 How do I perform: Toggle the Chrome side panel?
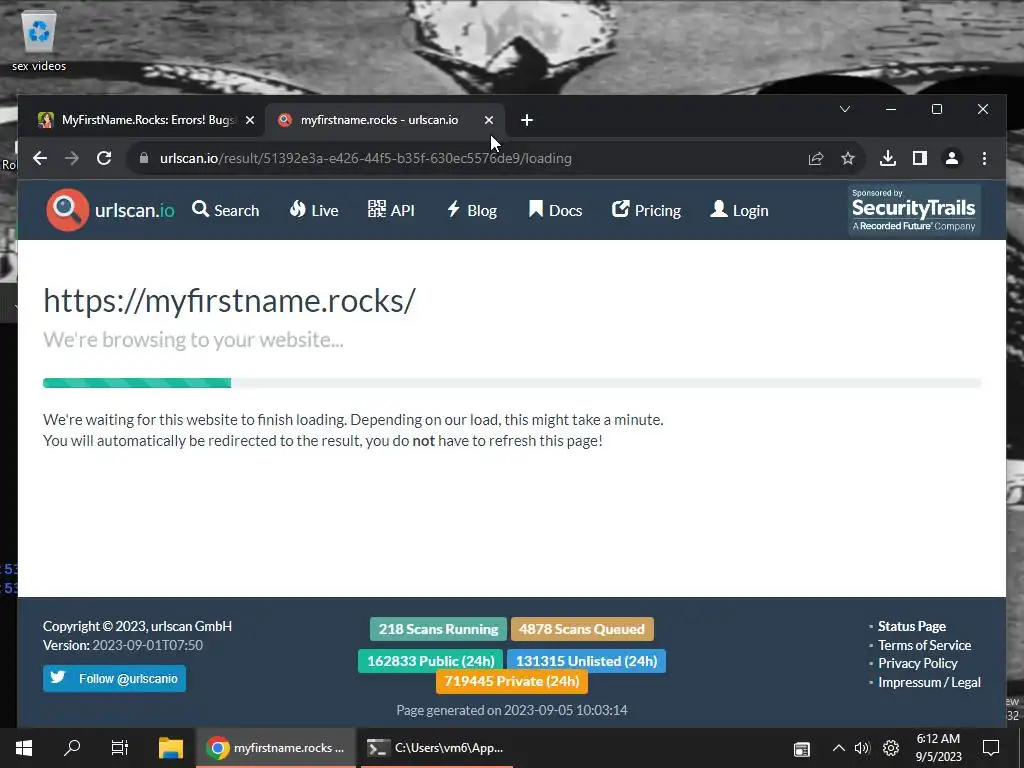click(x=920, y=158)
